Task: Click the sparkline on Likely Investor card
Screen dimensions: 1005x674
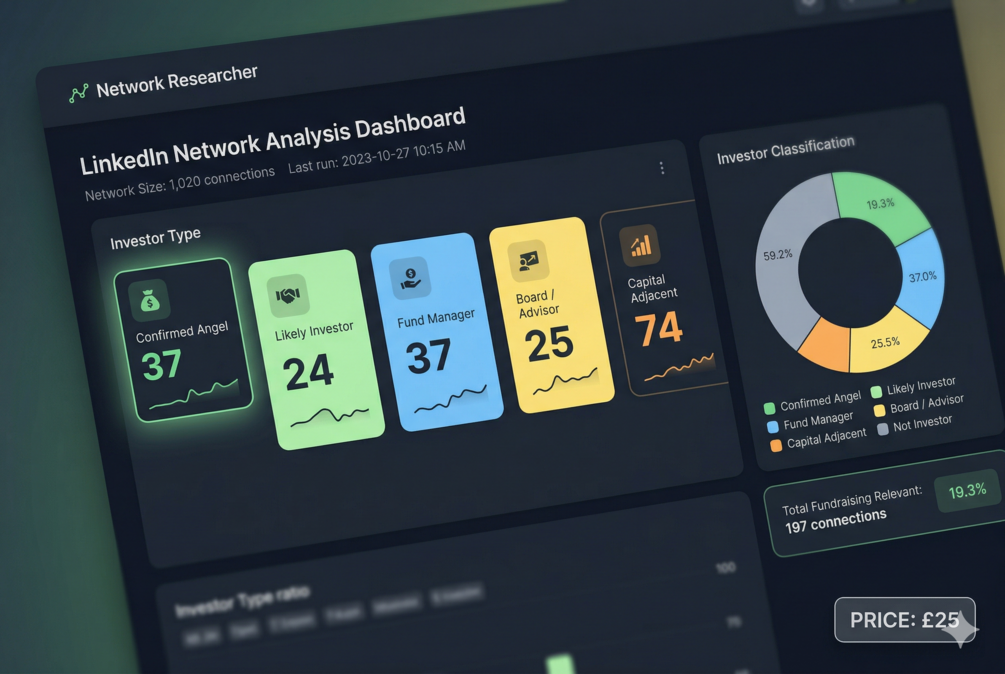Action: click(330, 416)
